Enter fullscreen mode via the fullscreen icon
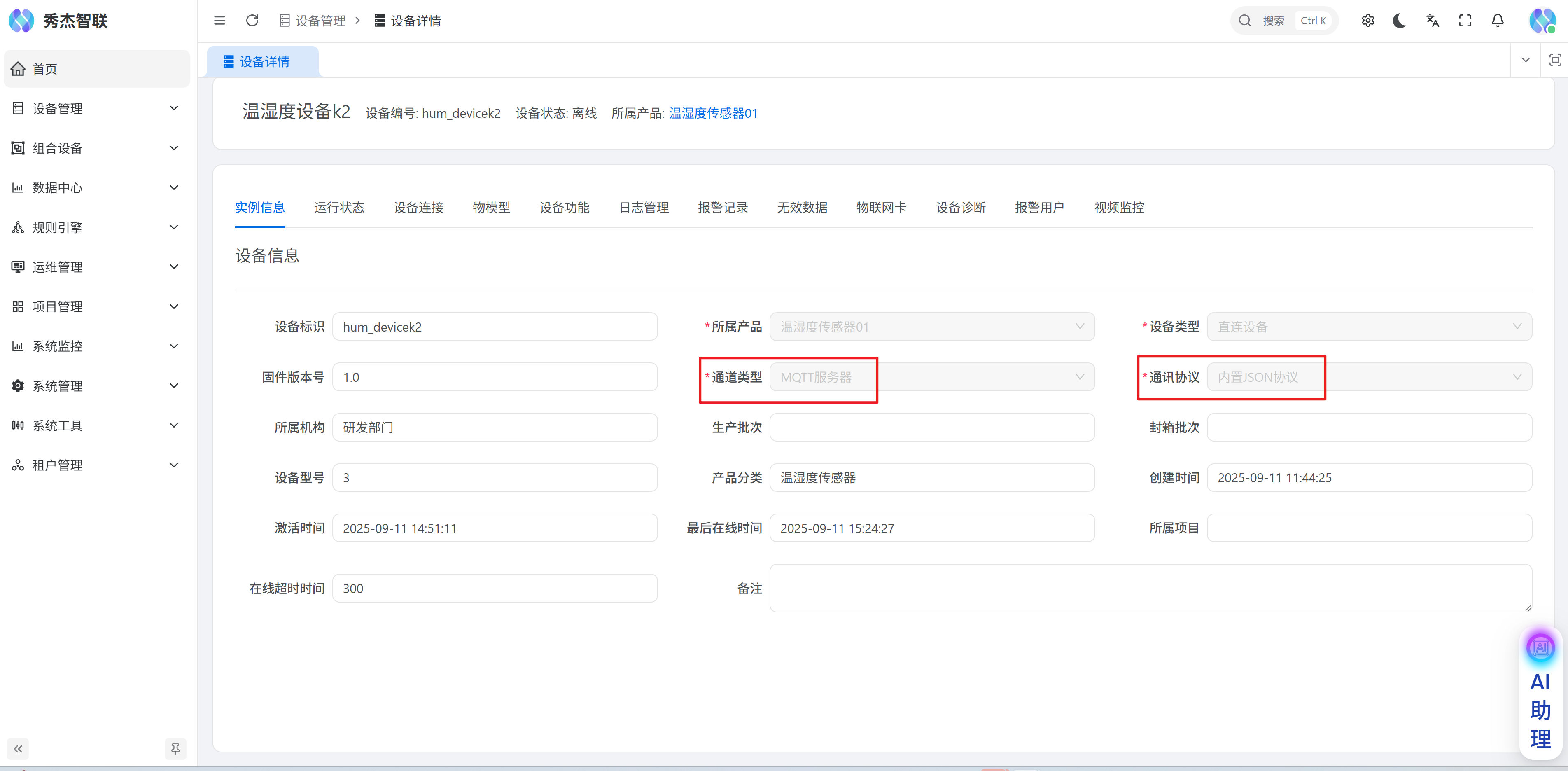This screenshot has height=771, width=1568. tap(1465, 21)
